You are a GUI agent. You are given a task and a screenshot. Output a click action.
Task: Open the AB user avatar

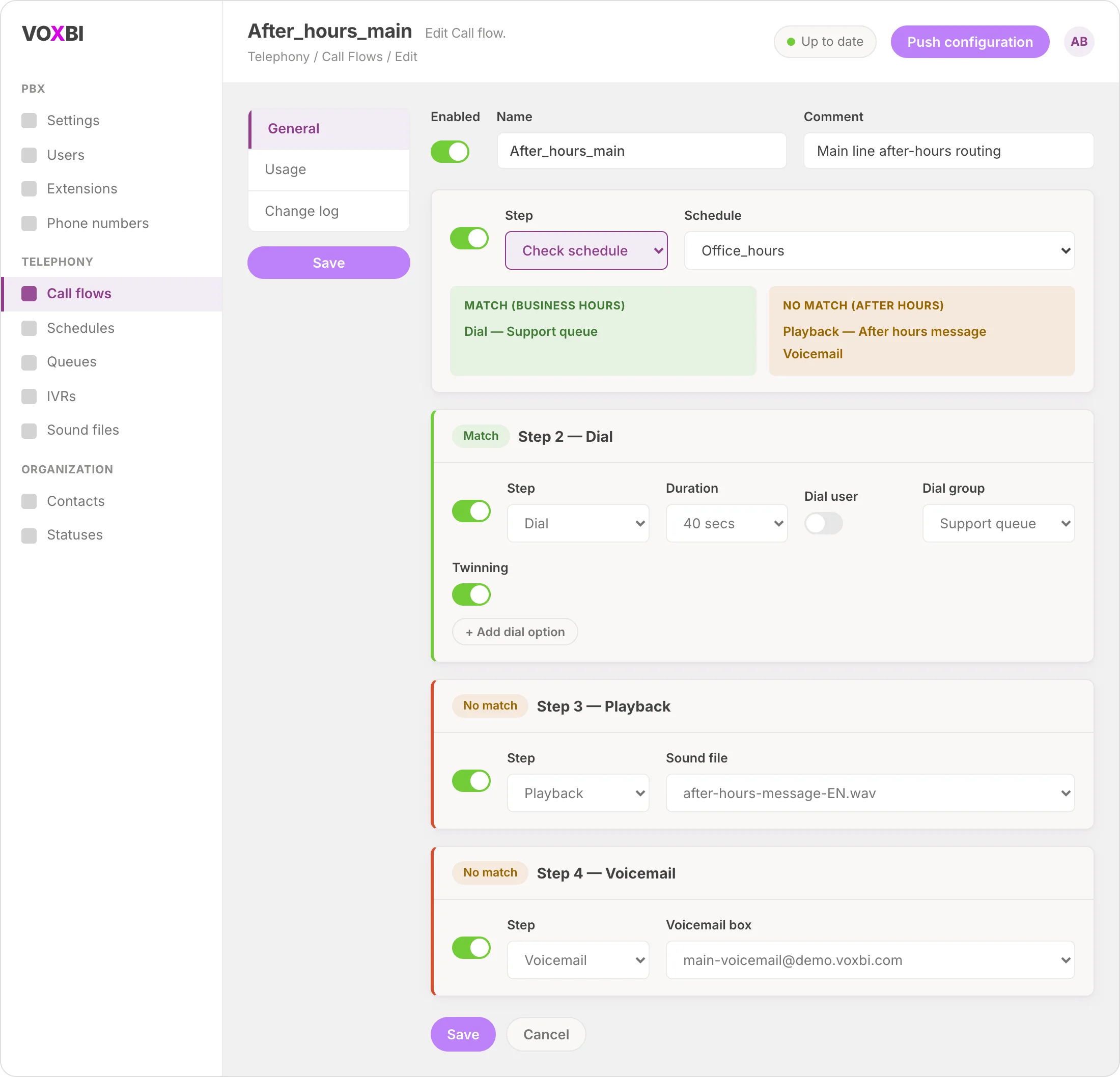coord(1079,42)
